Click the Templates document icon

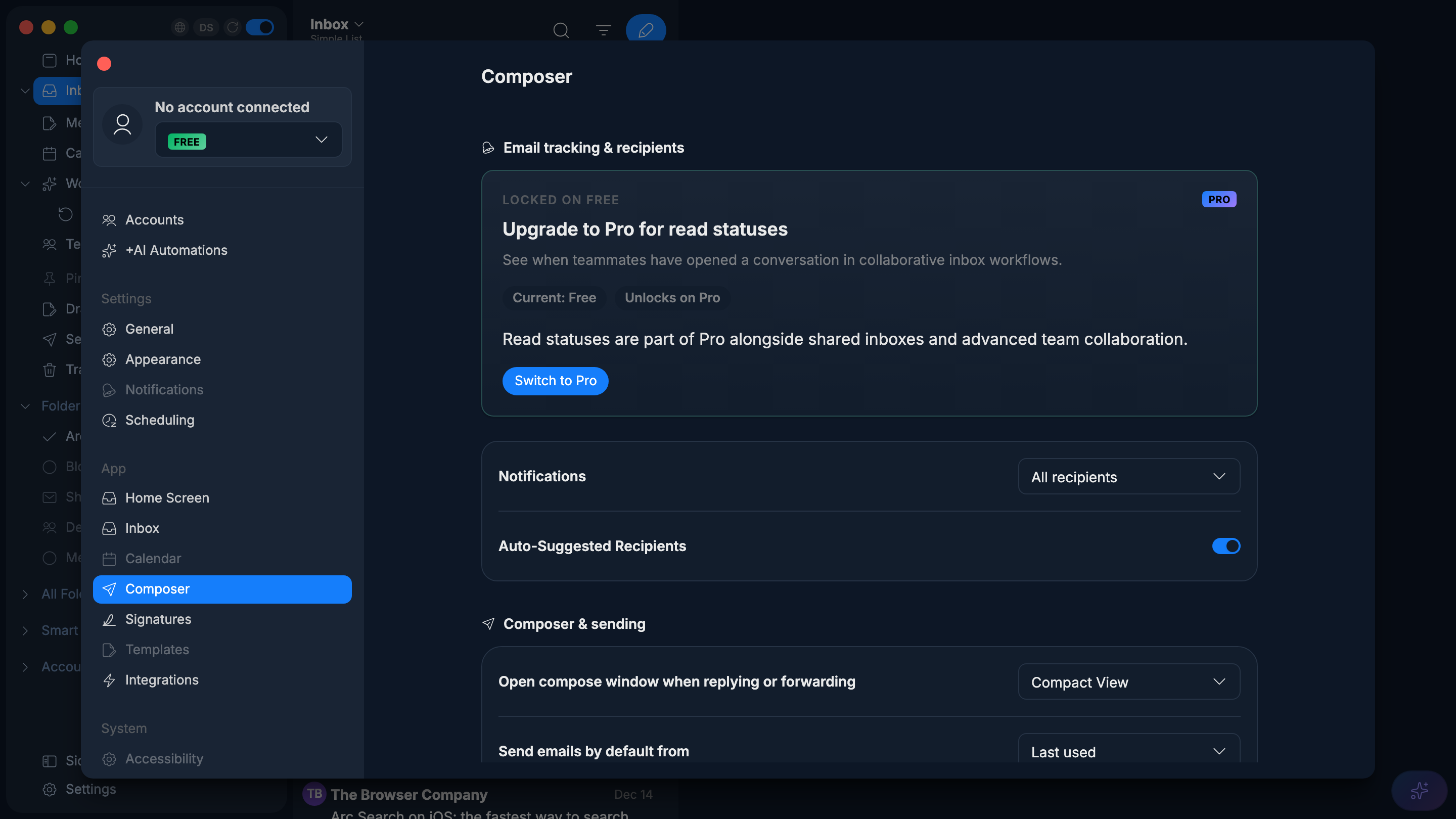point(109,650)
